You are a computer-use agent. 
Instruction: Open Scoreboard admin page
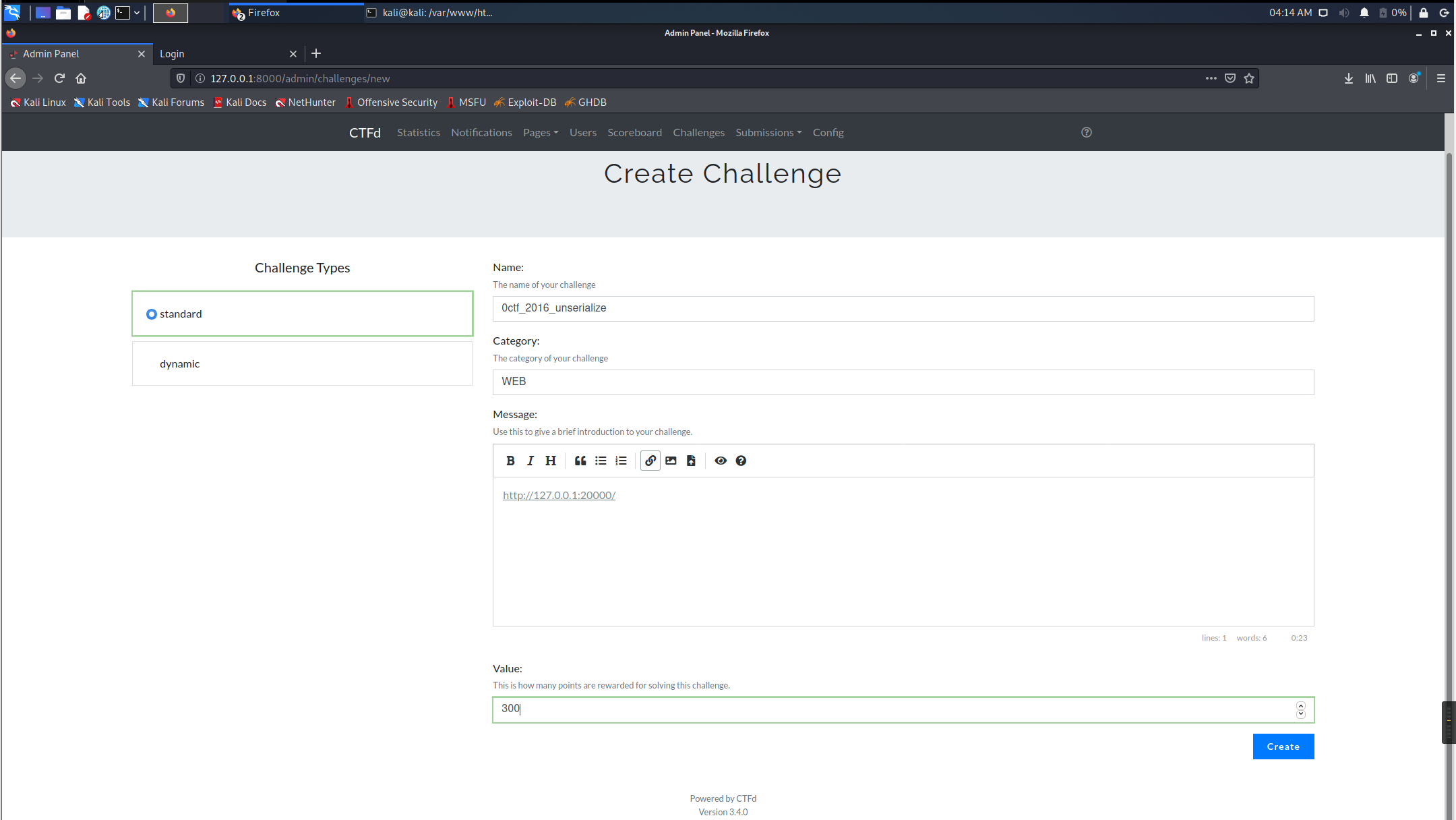coord(634,133)
